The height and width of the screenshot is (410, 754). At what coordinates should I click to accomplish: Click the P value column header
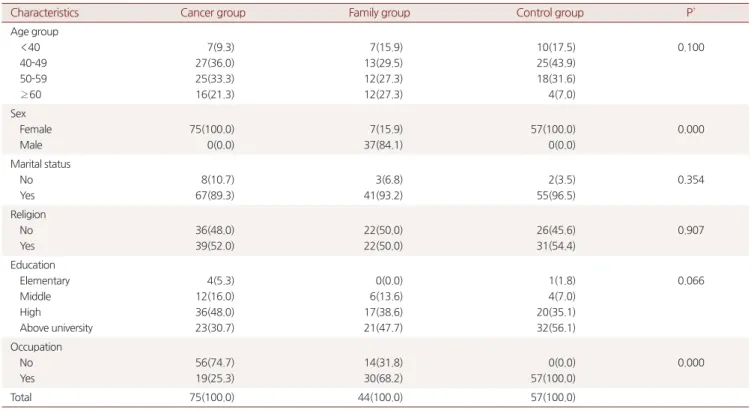click(x=691, y=12)
